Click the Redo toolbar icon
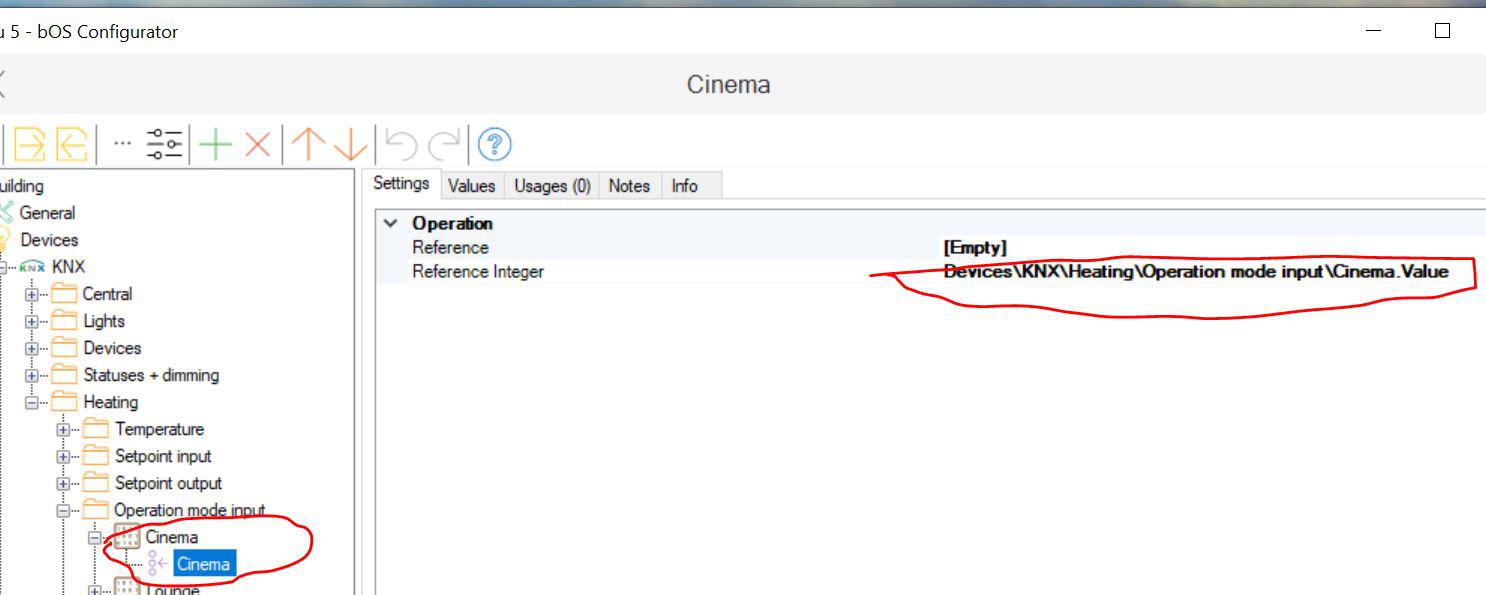The width and height of the screenshot is (1486, 595). 443,145
